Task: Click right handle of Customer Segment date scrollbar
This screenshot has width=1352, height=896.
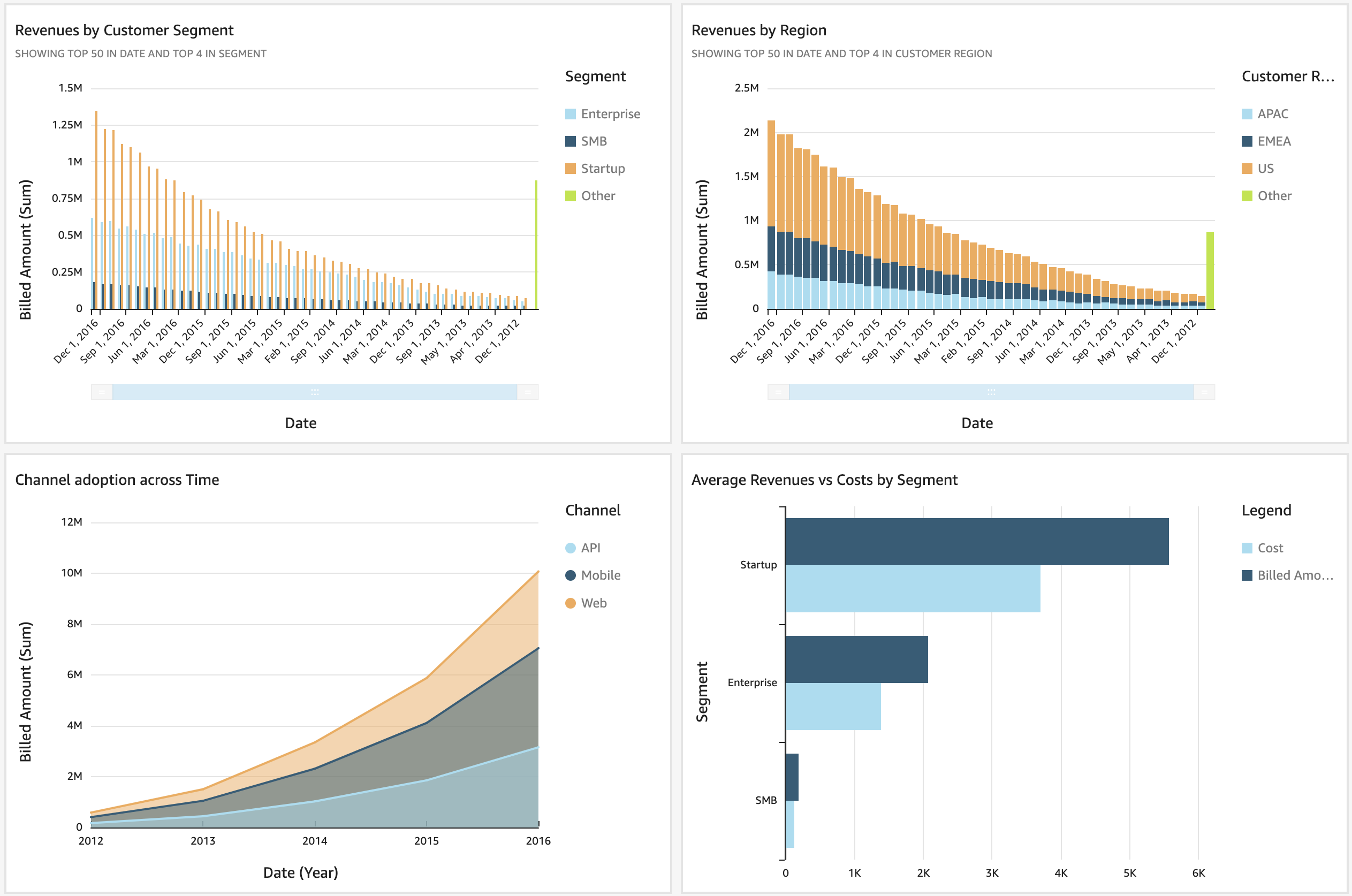Action: pos(527,392)
